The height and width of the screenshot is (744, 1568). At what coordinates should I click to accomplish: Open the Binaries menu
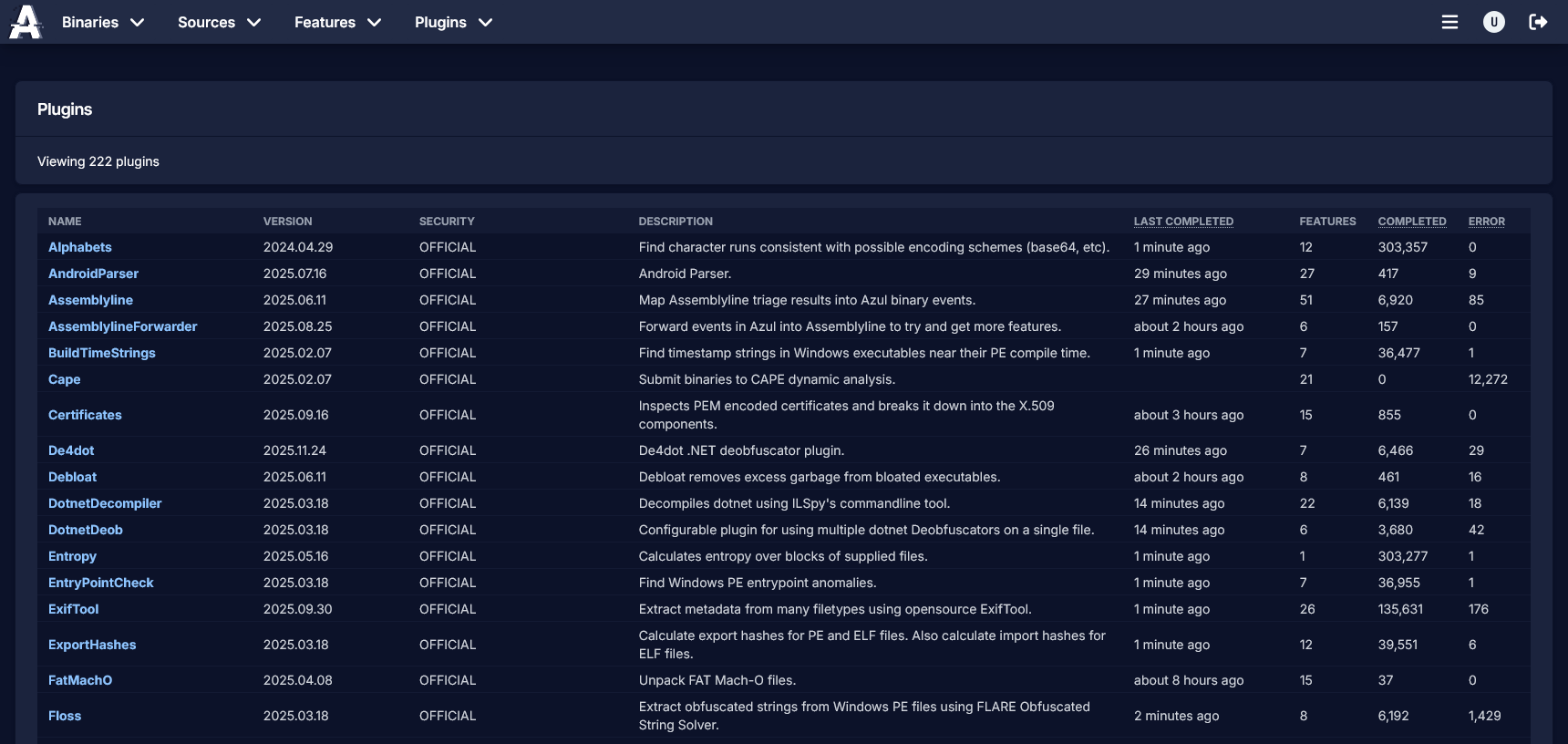(103, 22)
